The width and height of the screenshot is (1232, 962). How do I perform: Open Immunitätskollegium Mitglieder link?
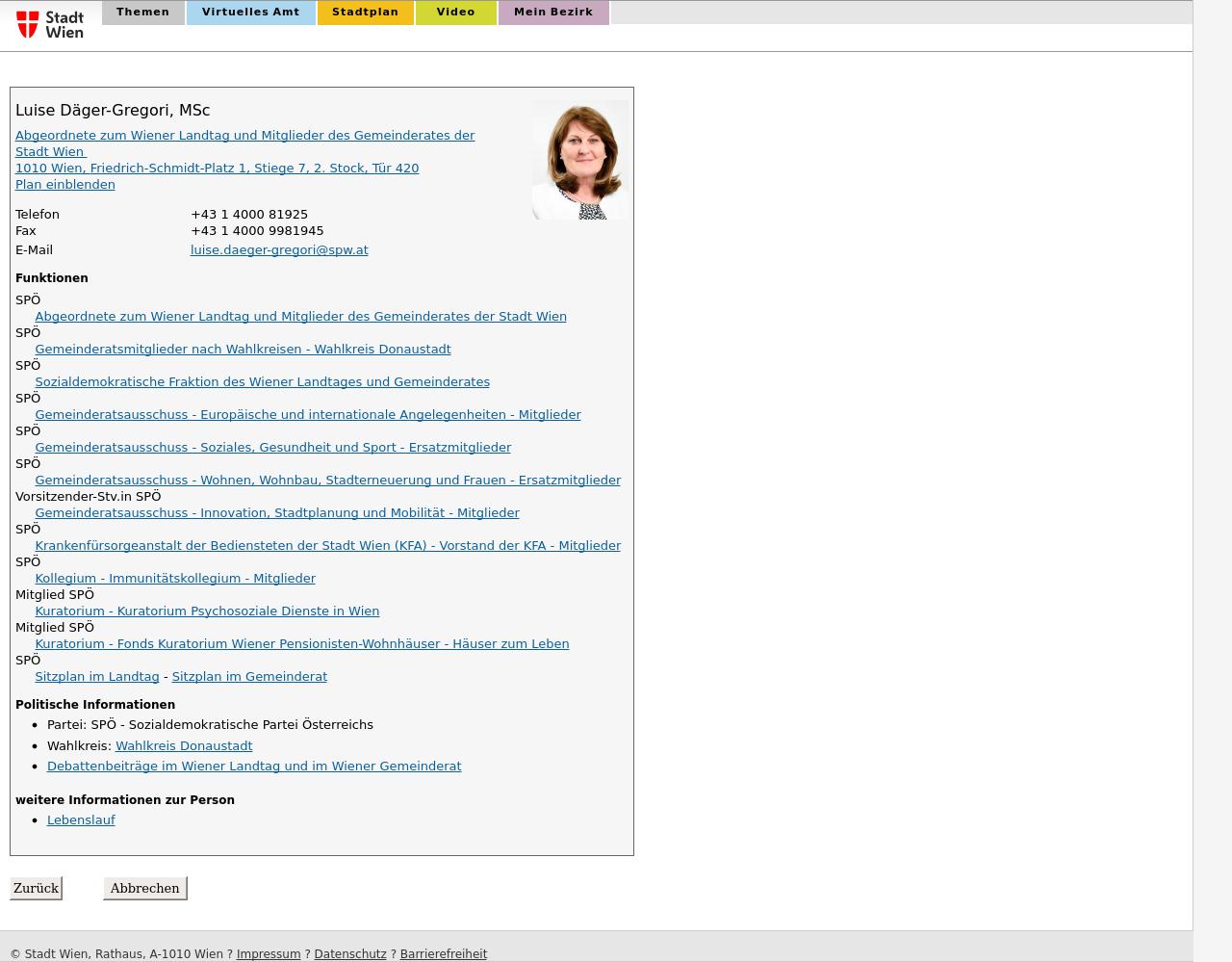tap(175, 579)
